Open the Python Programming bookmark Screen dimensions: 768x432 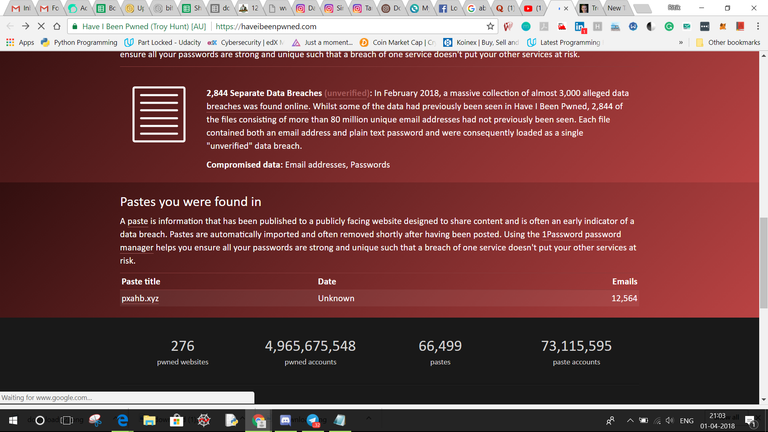(79, 43)
